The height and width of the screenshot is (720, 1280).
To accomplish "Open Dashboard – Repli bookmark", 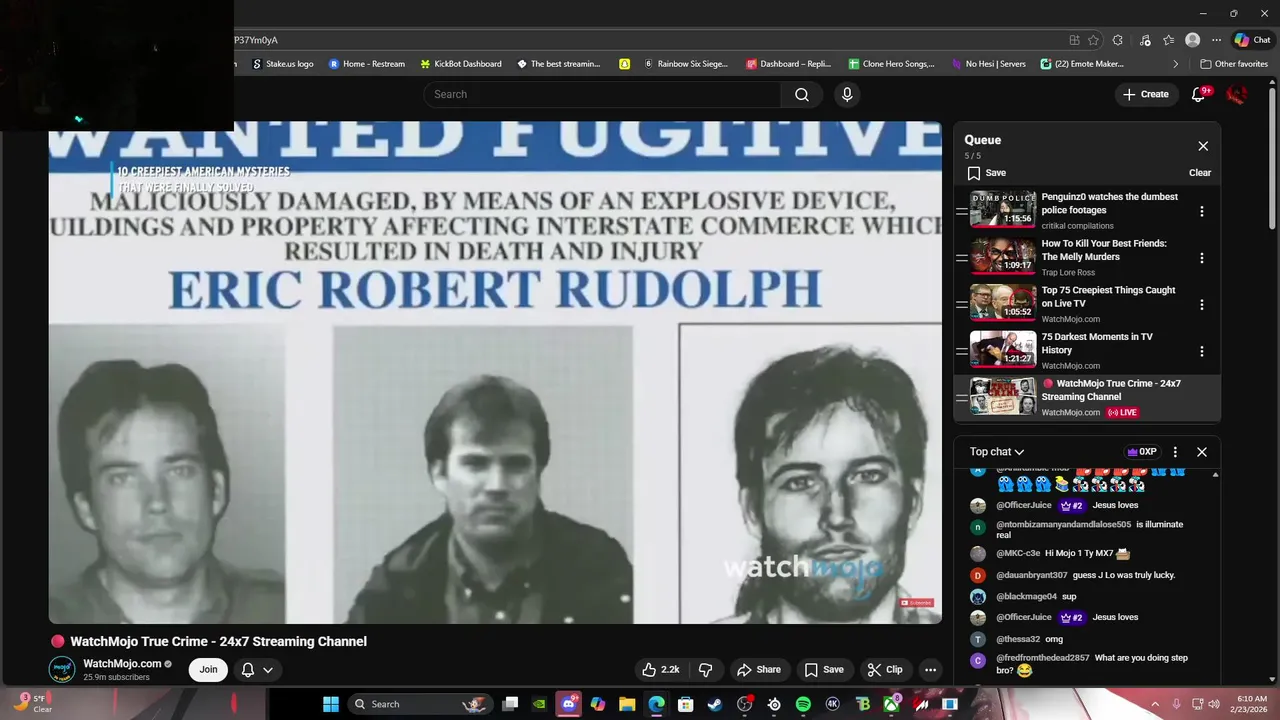I will [789, 64].
